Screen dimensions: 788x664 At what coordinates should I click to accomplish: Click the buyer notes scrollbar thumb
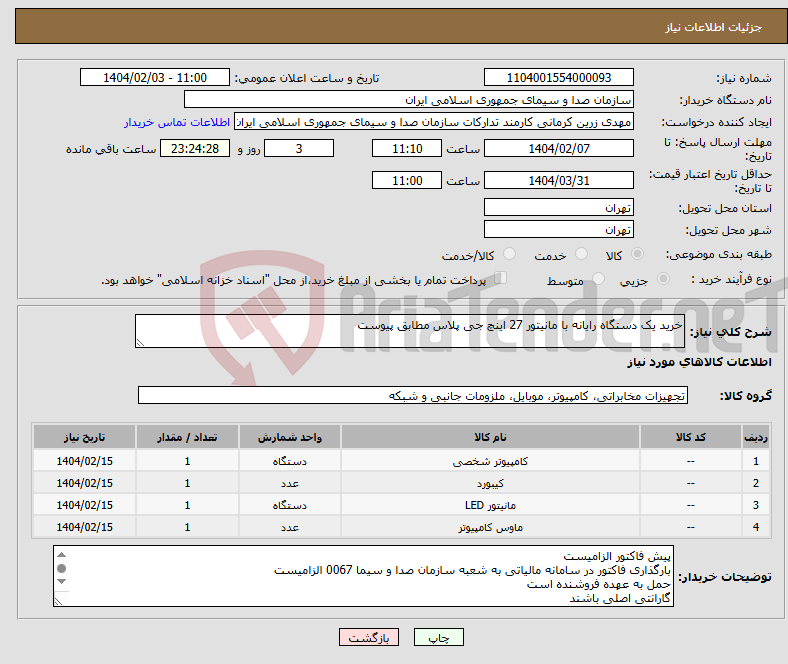click(61, 568)
